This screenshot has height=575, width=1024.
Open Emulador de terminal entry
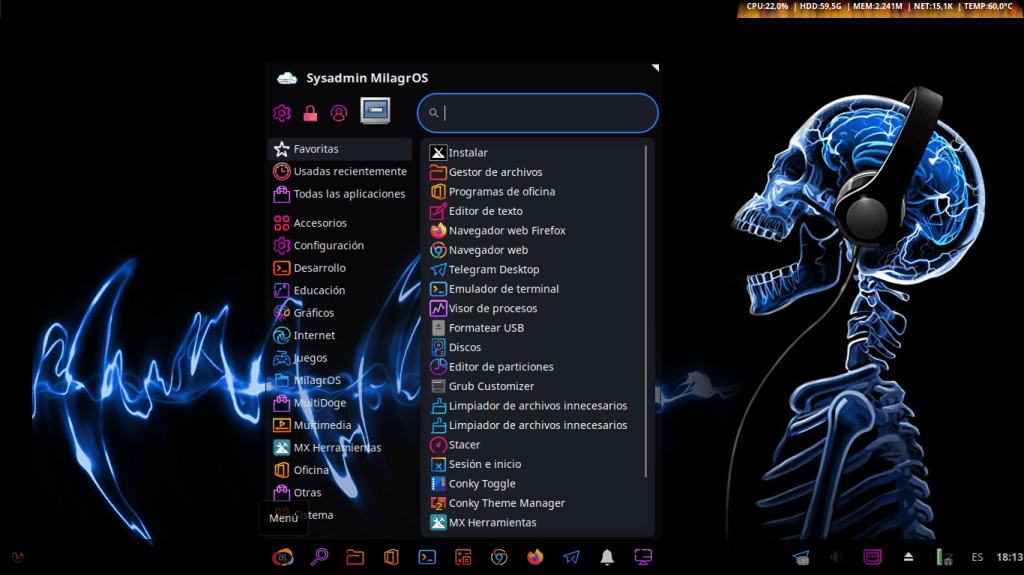(x=503, y=289)
